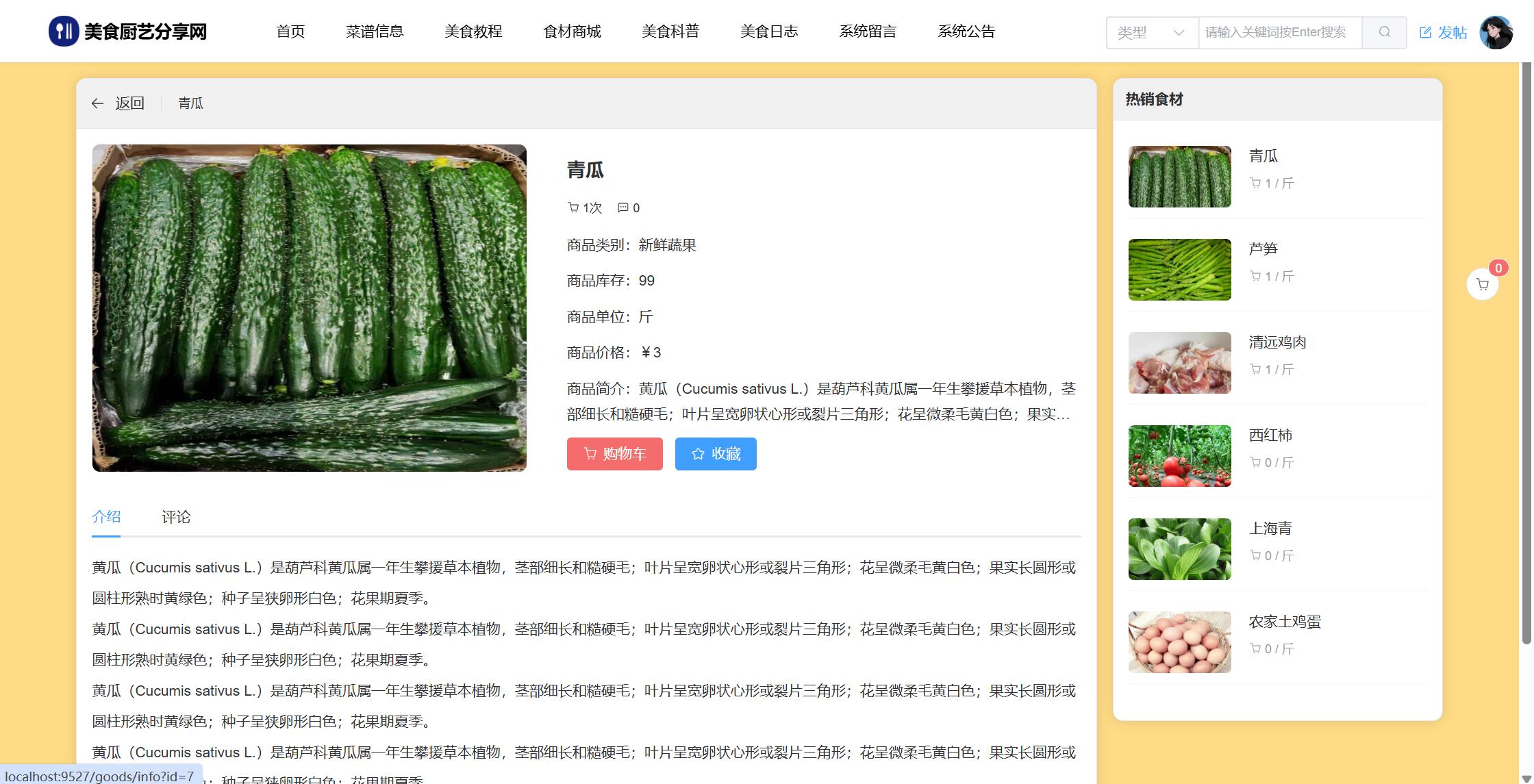Image resolution: width=1534 pixels, height=784 pixels.
Task: Open the floating shopping cart icon
Action: tap(1482, 284)
